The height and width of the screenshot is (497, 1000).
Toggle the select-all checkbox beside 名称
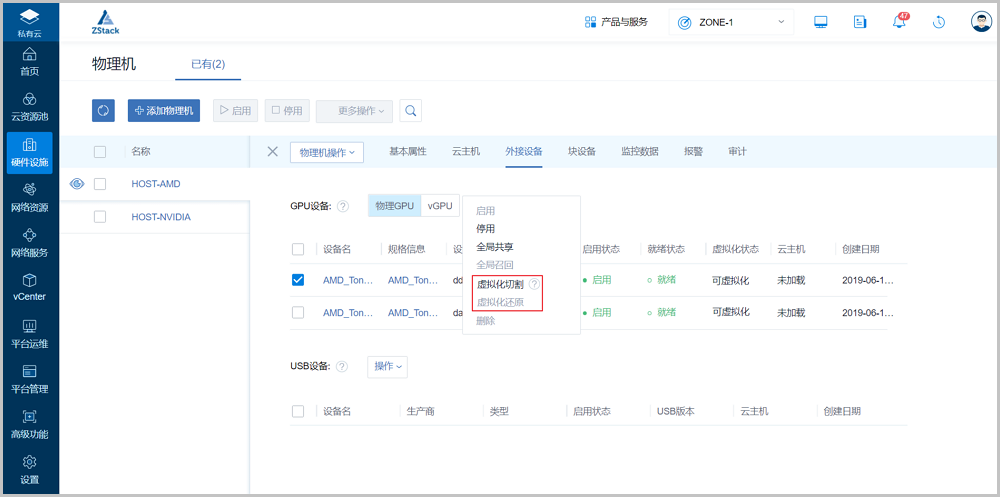(x=100, y=152)
